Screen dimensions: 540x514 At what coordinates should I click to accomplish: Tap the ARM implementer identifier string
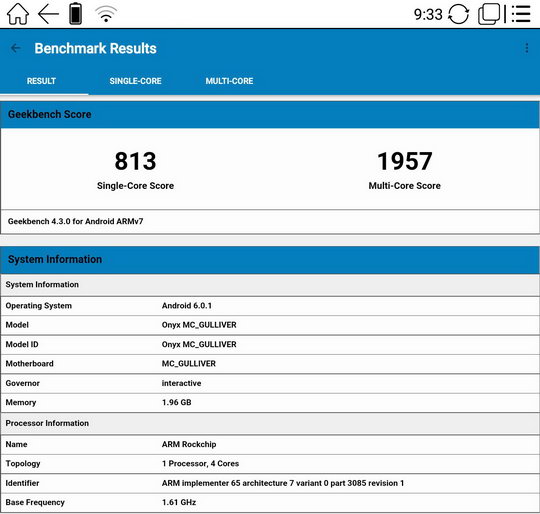point(283,483)
